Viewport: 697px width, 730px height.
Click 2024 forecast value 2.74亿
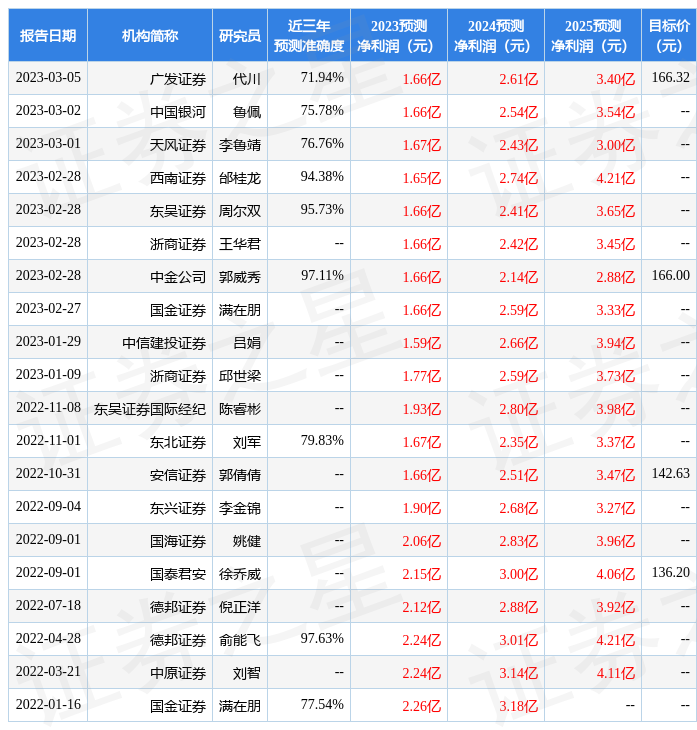(519, 178)
